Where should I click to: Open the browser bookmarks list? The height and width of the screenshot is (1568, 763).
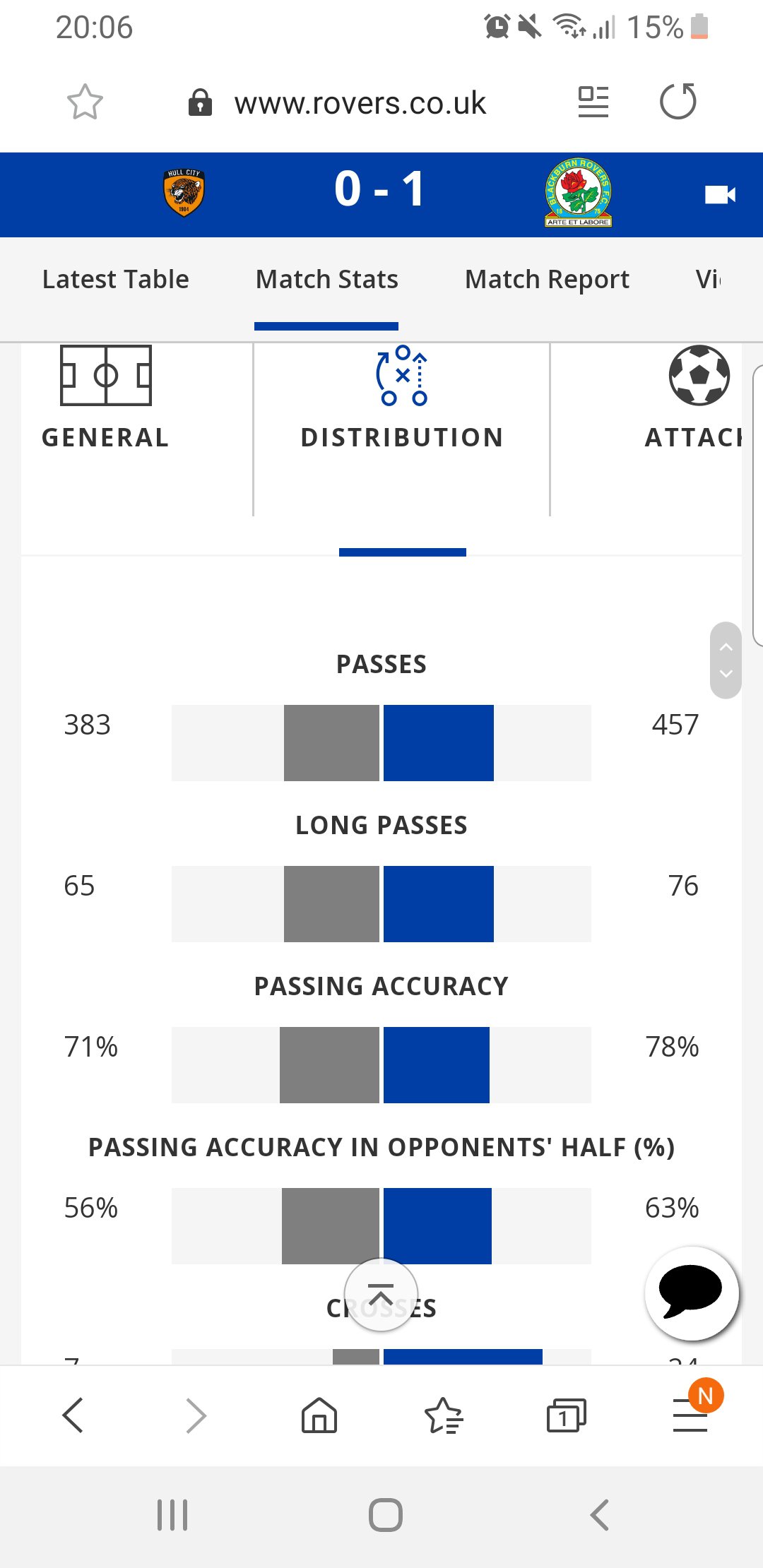(443, 1415)
